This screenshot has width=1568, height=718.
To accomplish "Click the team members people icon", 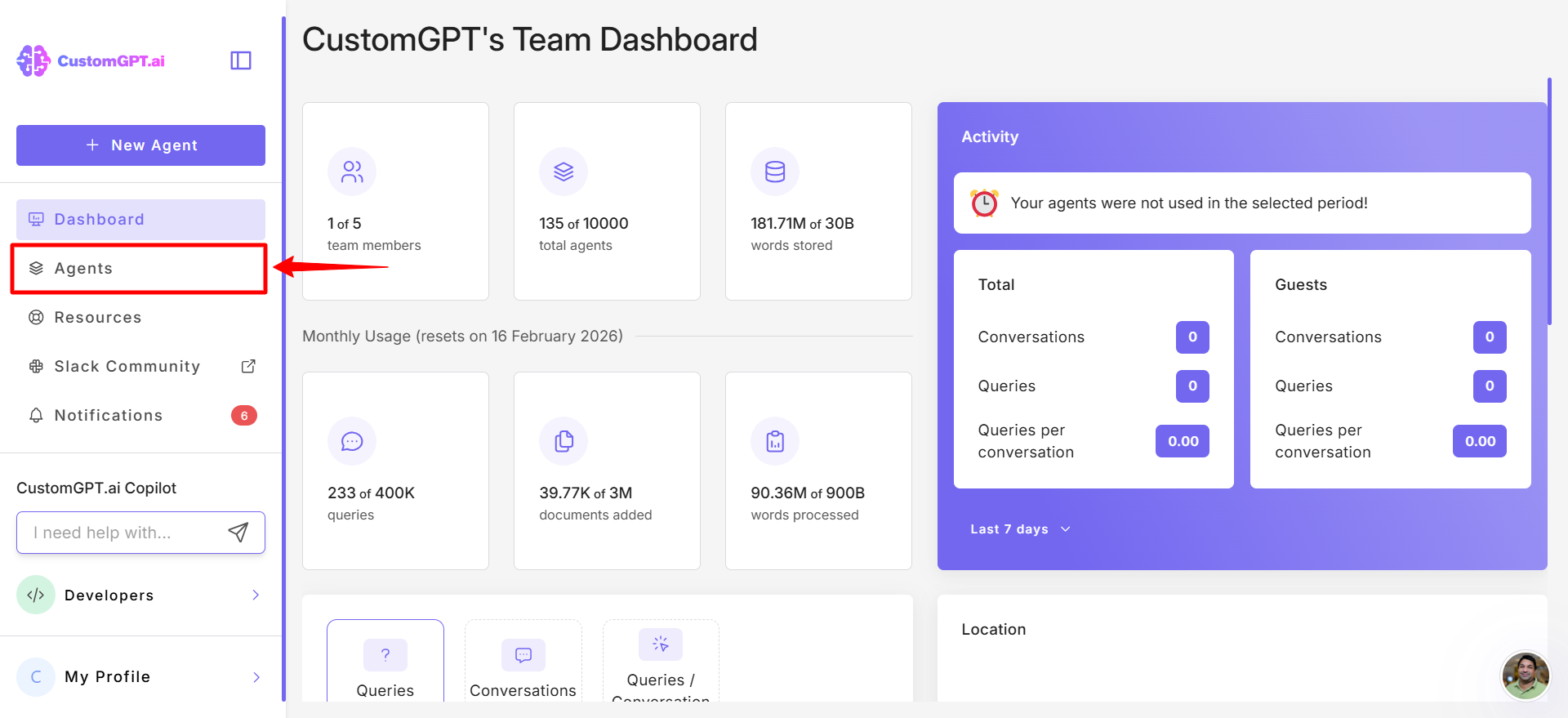I will tap(352, 172).
